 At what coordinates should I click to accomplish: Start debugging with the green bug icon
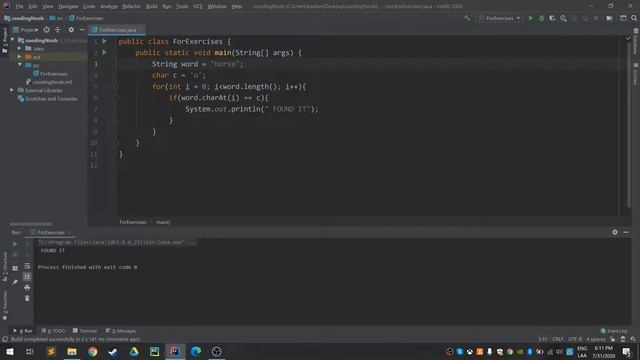pyautogui.click(x=541, y=18)
